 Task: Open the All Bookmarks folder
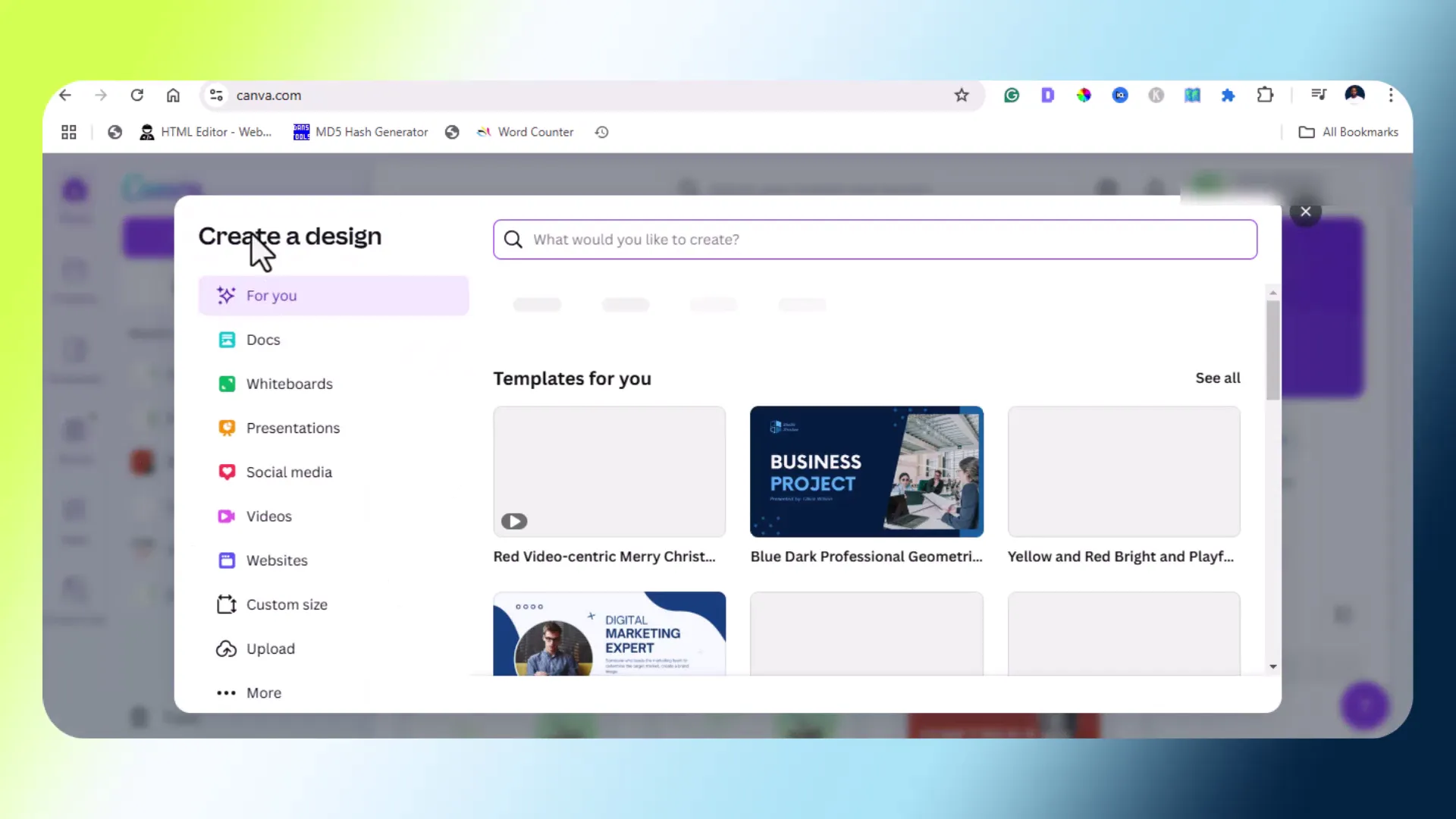pos(1348,132)
